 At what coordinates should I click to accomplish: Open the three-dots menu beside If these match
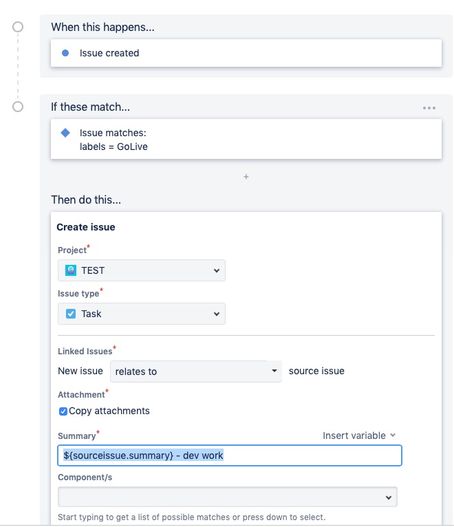[429, 108]
